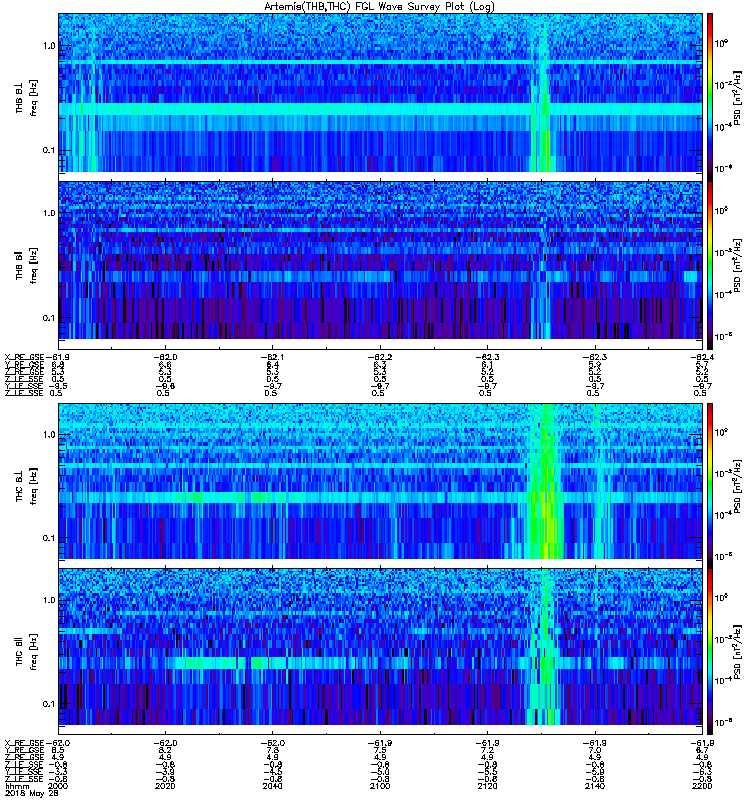Click the THC X_RE_GSE value '-61.8'
This screenshot has width=750, height=800.
(x=703, y=743)
